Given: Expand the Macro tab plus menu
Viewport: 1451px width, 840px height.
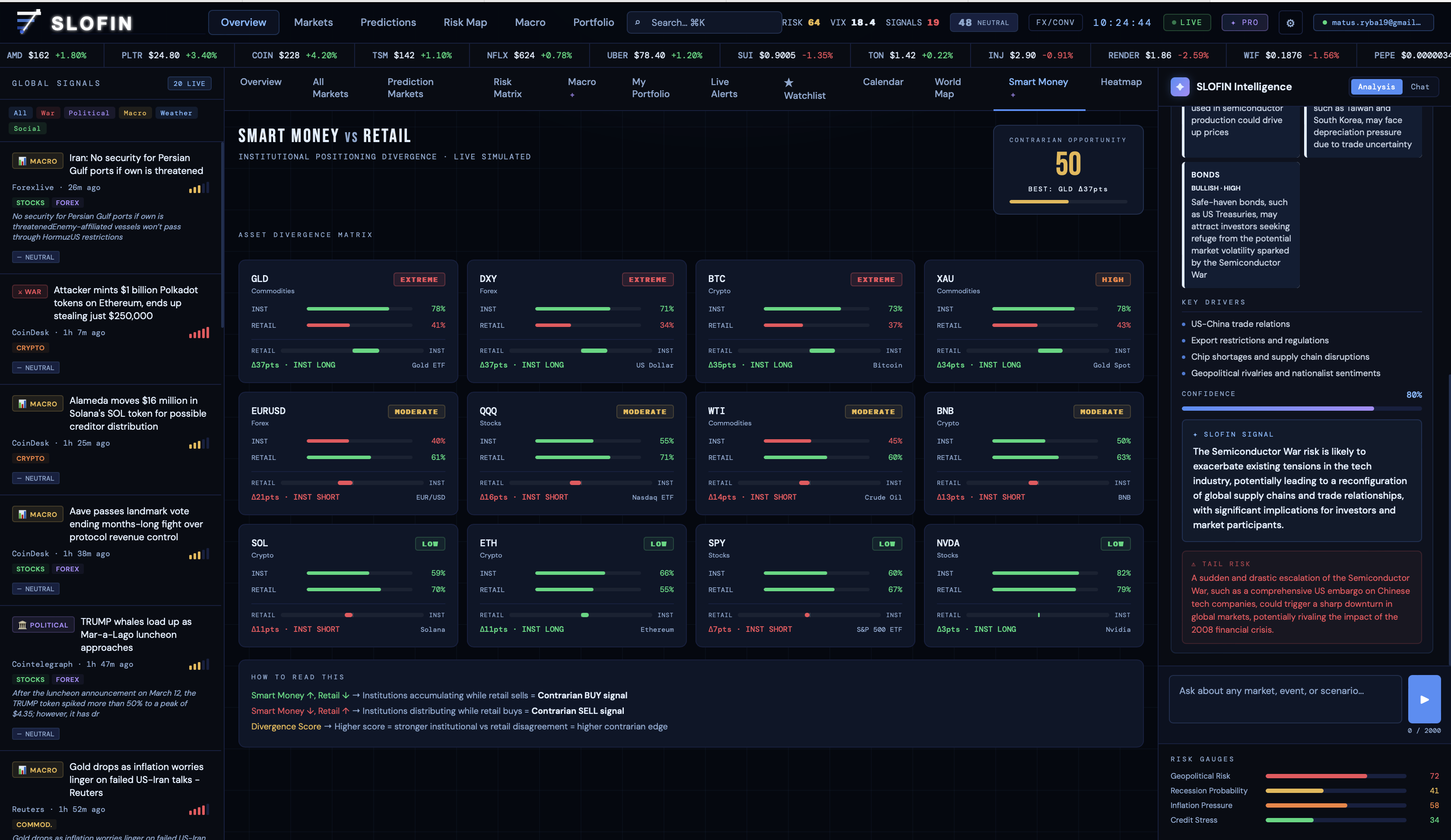Looking at the screenshot, I should pyautogui.click(x=572, y=95).
